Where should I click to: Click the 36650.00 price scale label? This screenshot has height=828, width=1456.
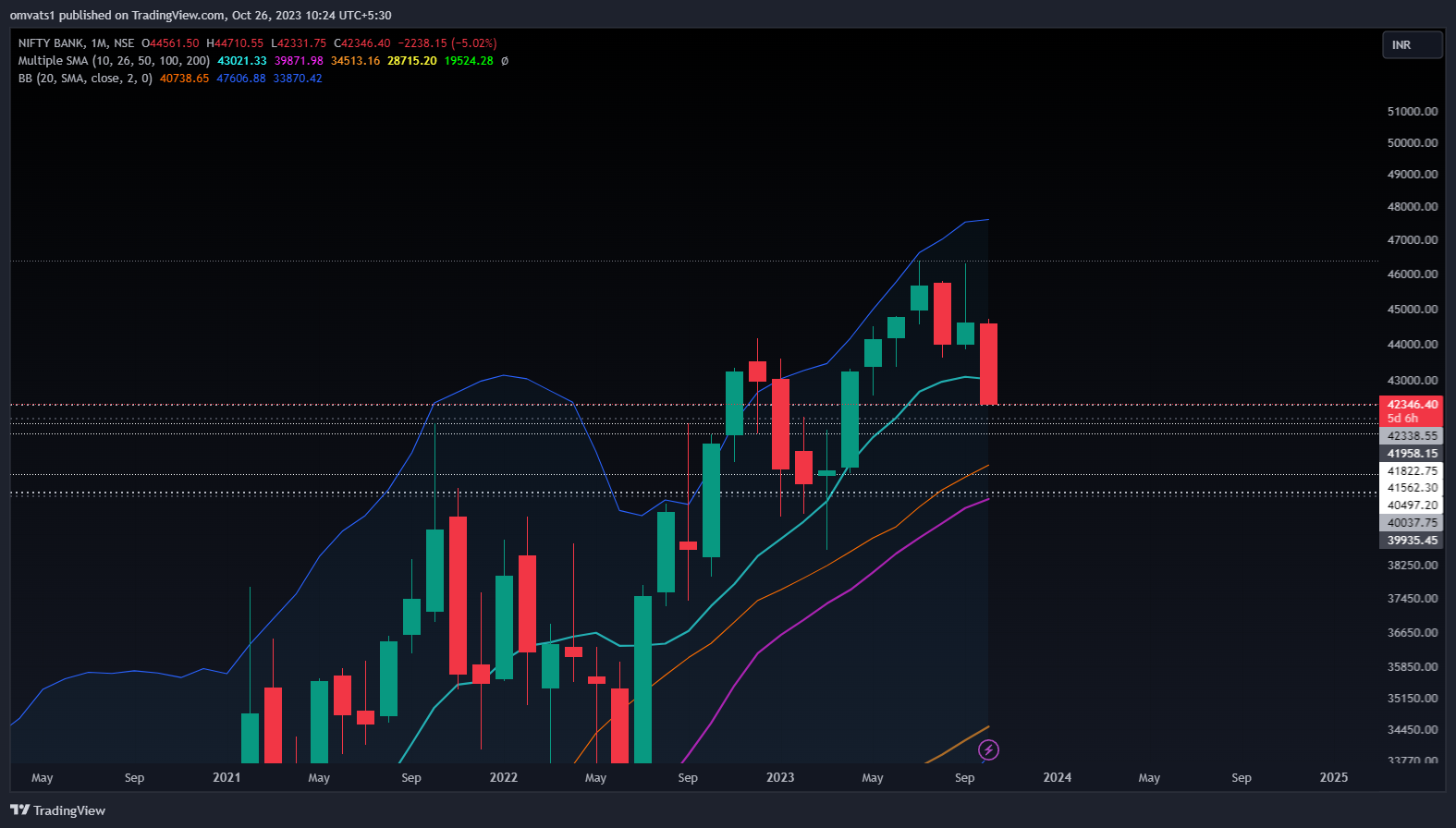pyautogui.click(x=1413, y=633)
